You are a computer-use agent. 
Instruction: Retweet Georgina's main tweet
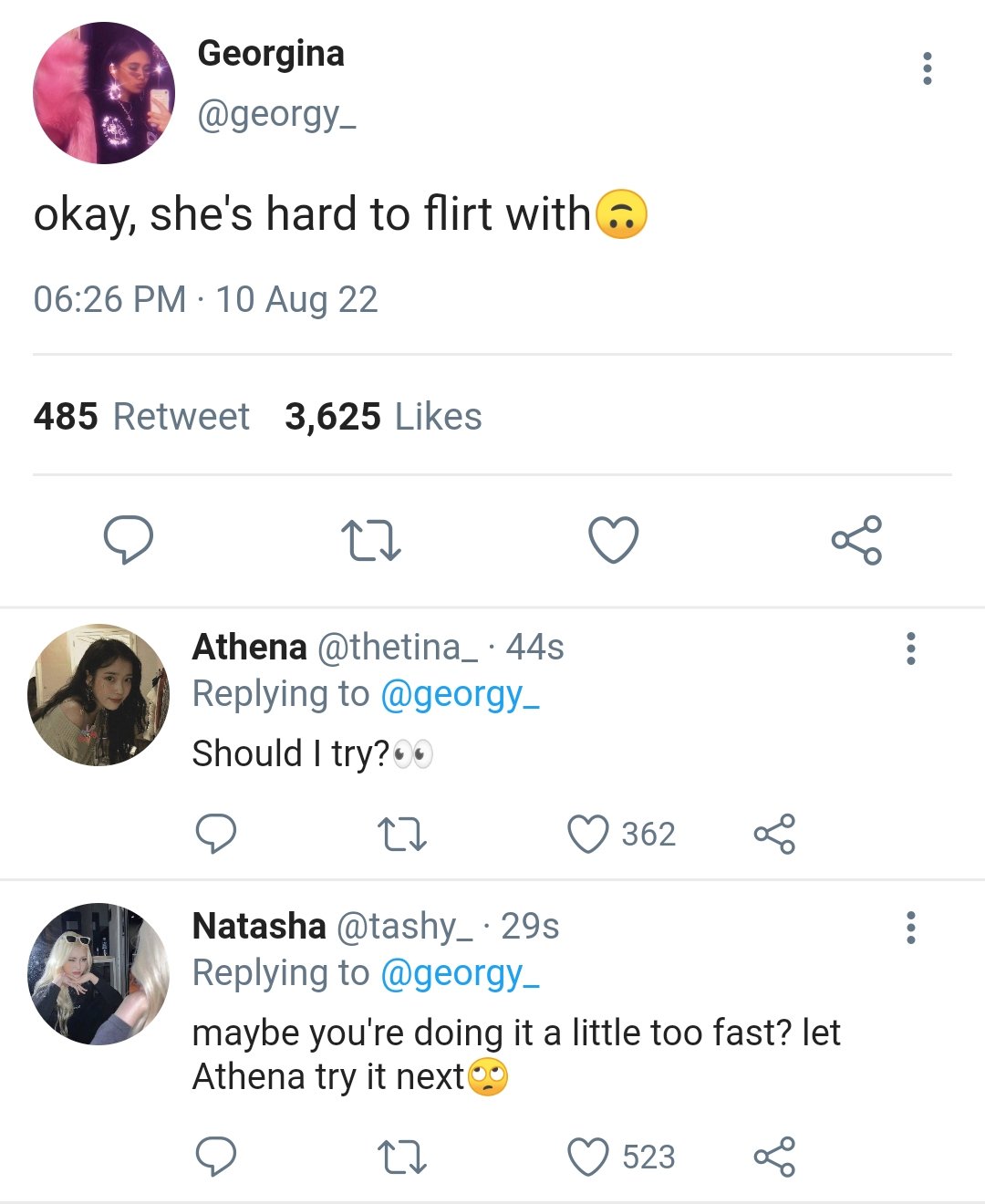(370, 540)
